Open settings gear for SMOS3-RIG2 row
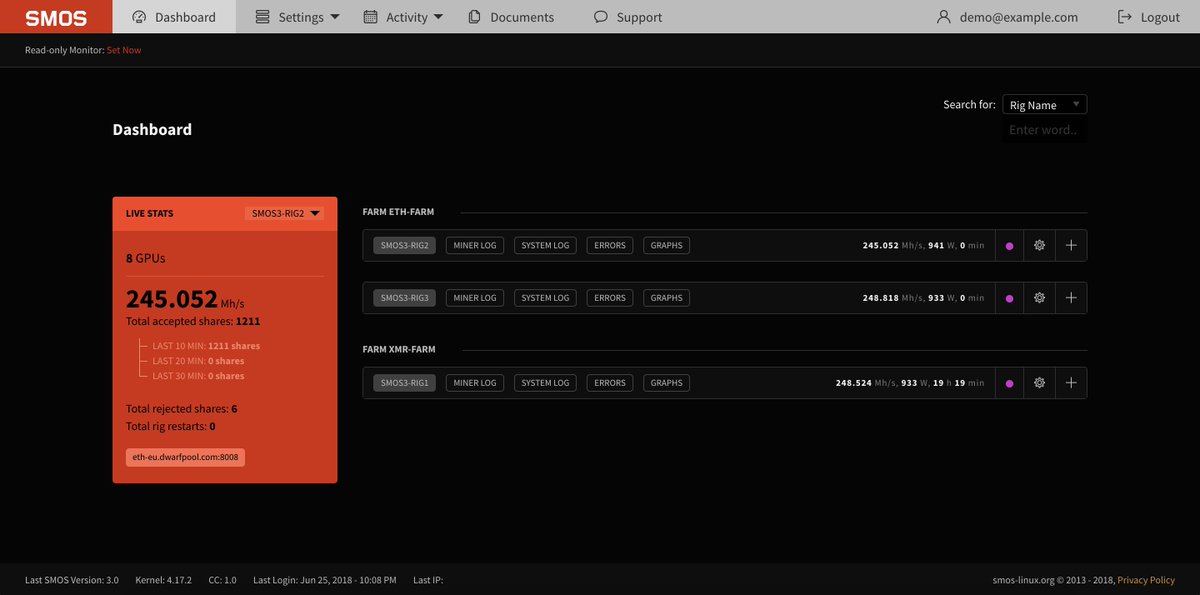Screen dimensions: 1200x595 tap(1039, 245)
